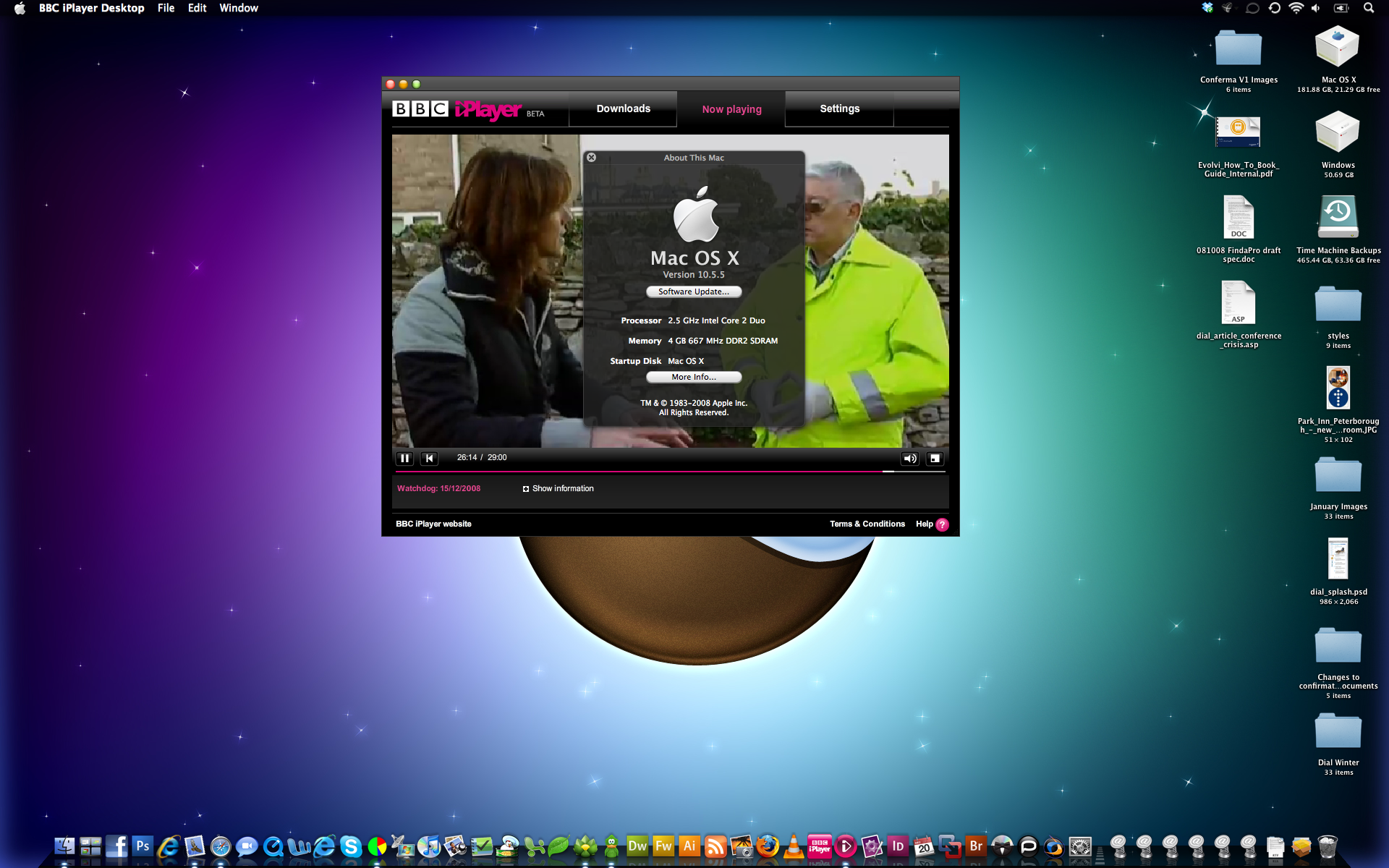The height and width of the screenshot is (868, 1389).
Task: Switch to the Downloads tab
Action: [623, 109]
